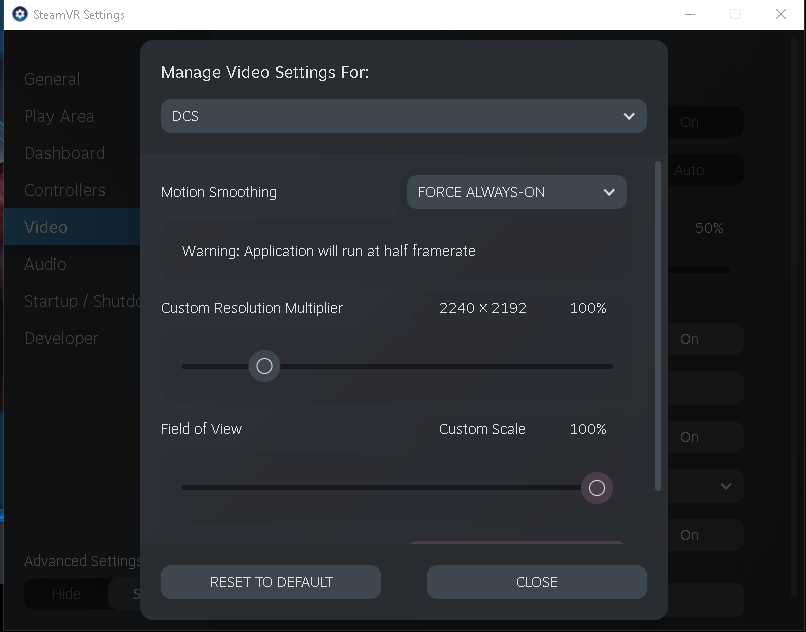Click the Hide advanced settings toggle
This screenshot has height=632, width=806.
pos(66,594)
